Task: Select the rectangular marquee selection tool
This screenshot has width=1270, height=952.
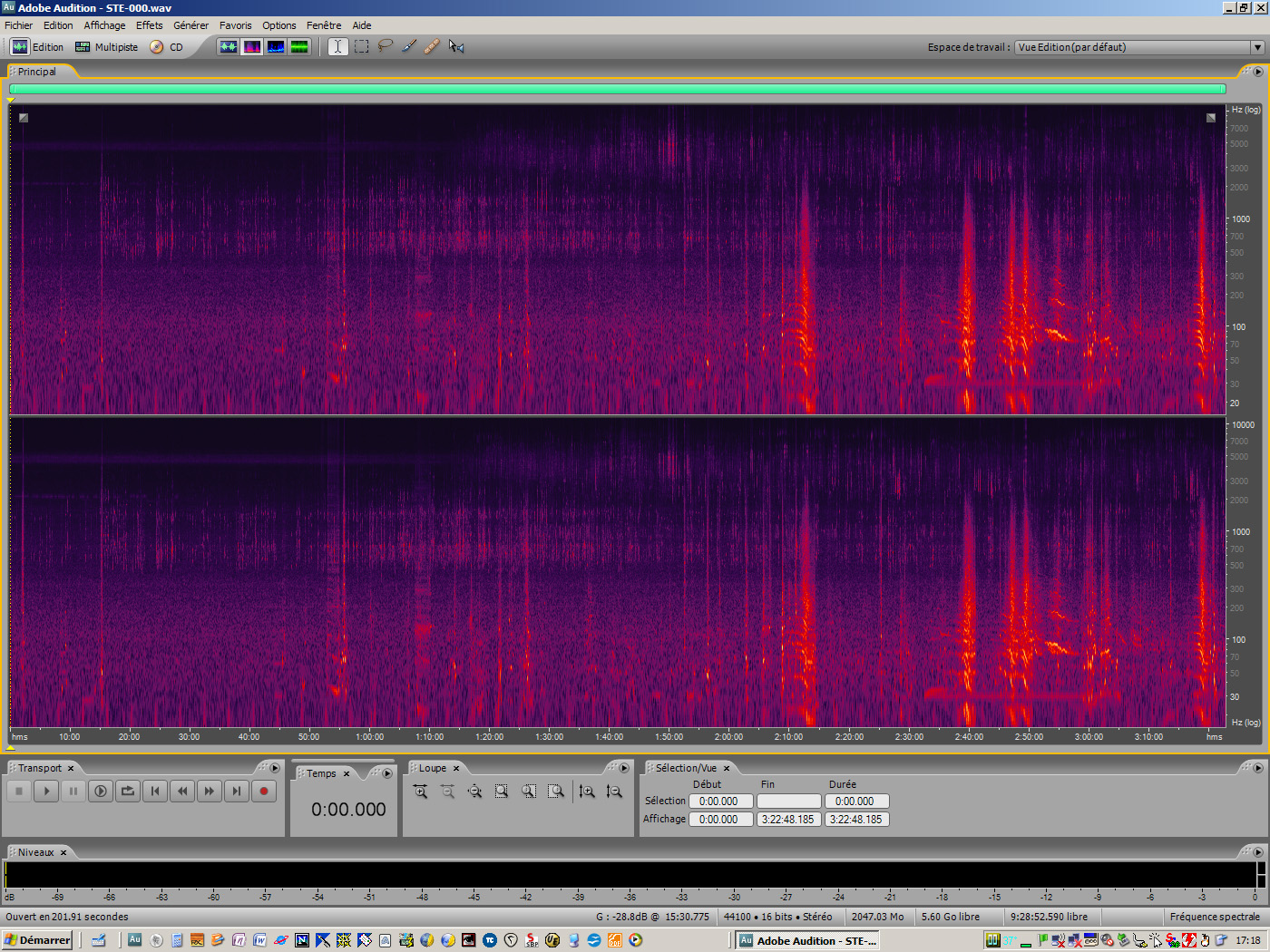Action: (x=361, y=46)
